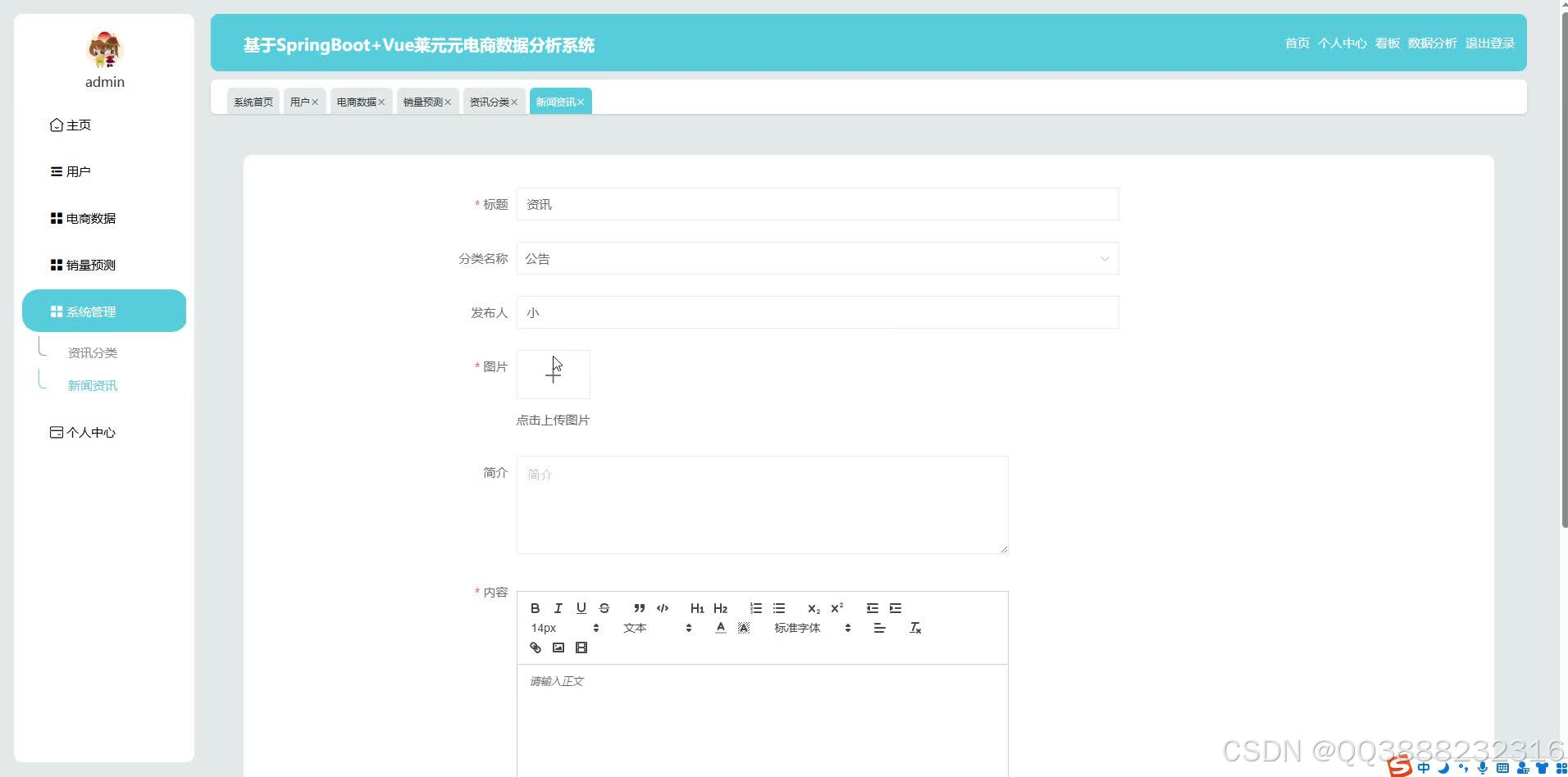Open 用户 in the sidebar
Screen dimensions: 1568x777
[104, 172]
